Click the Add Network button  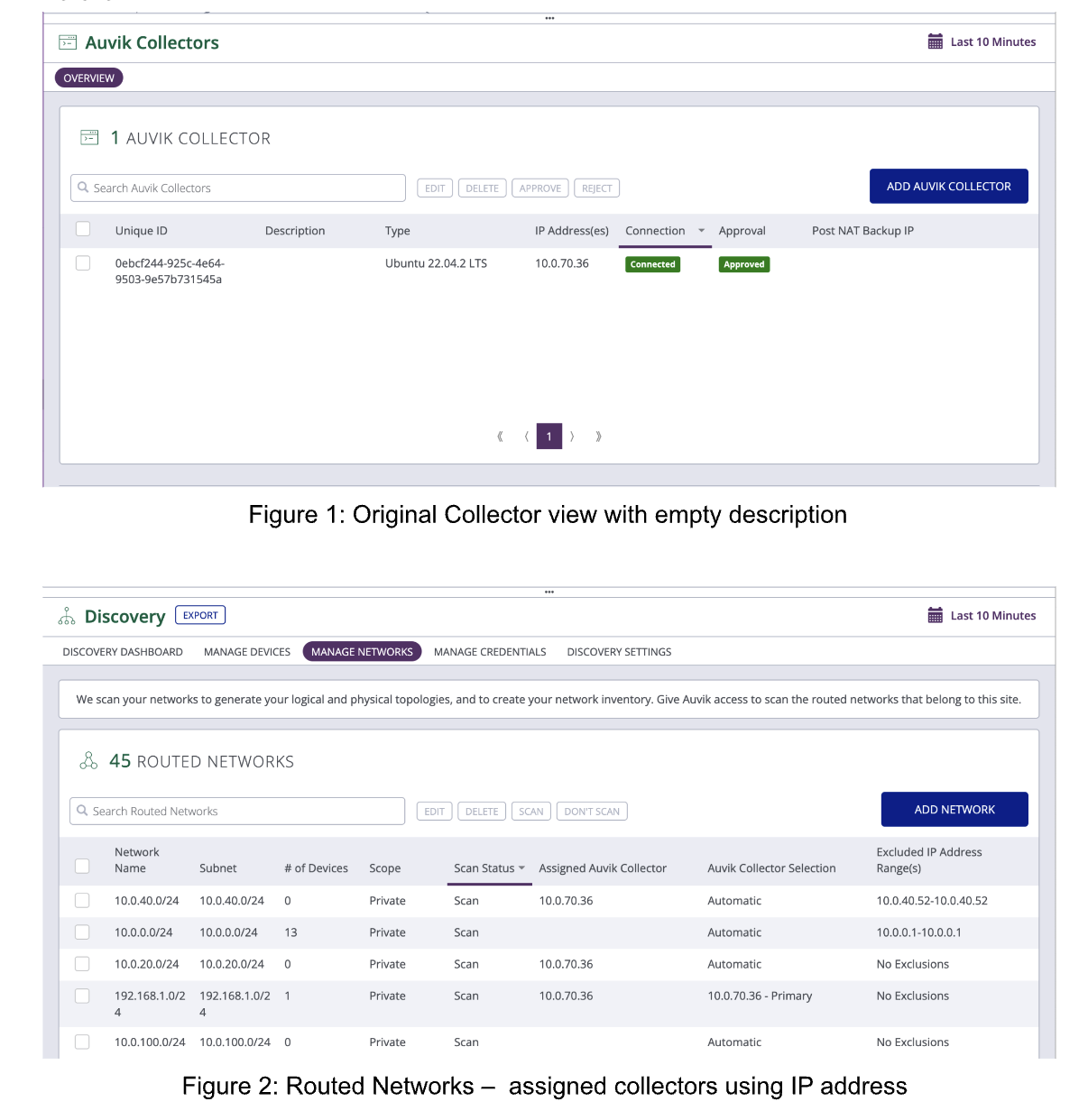pyautogui.click(x=954, y=809)
